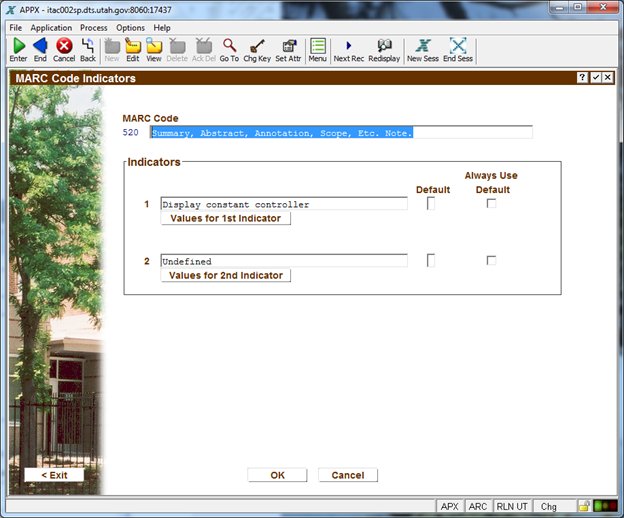624x518 pixels.
Task: Click the green Enter toolbar icon
Action: tap(18, 46)
